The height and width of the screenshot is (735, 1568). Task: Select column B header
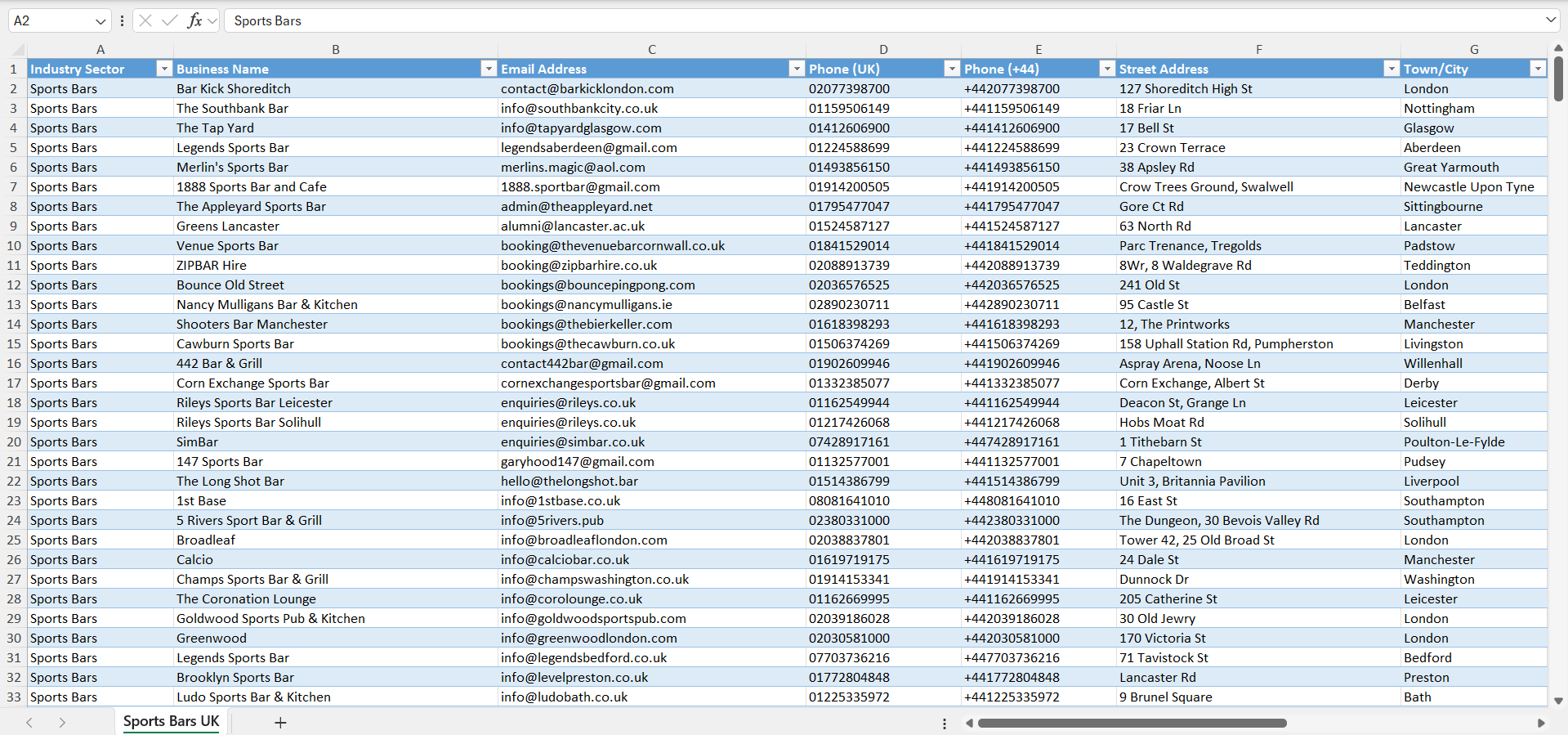click(336, 50)
